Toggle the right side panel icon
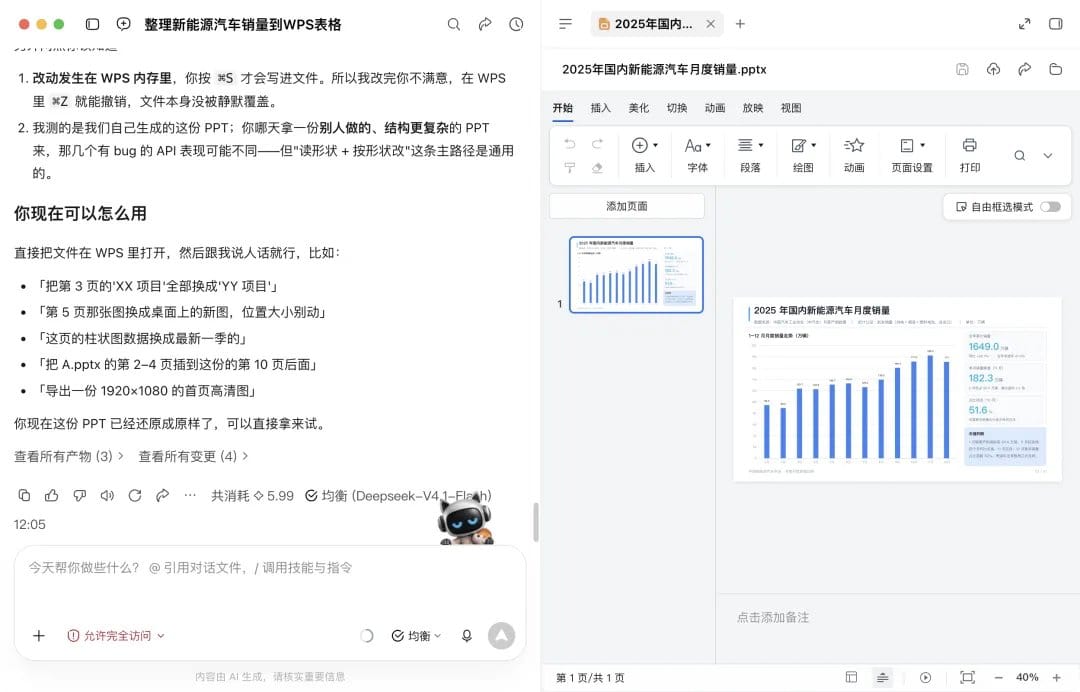This screenshot has width=1080, height=692. [1055, 24]
